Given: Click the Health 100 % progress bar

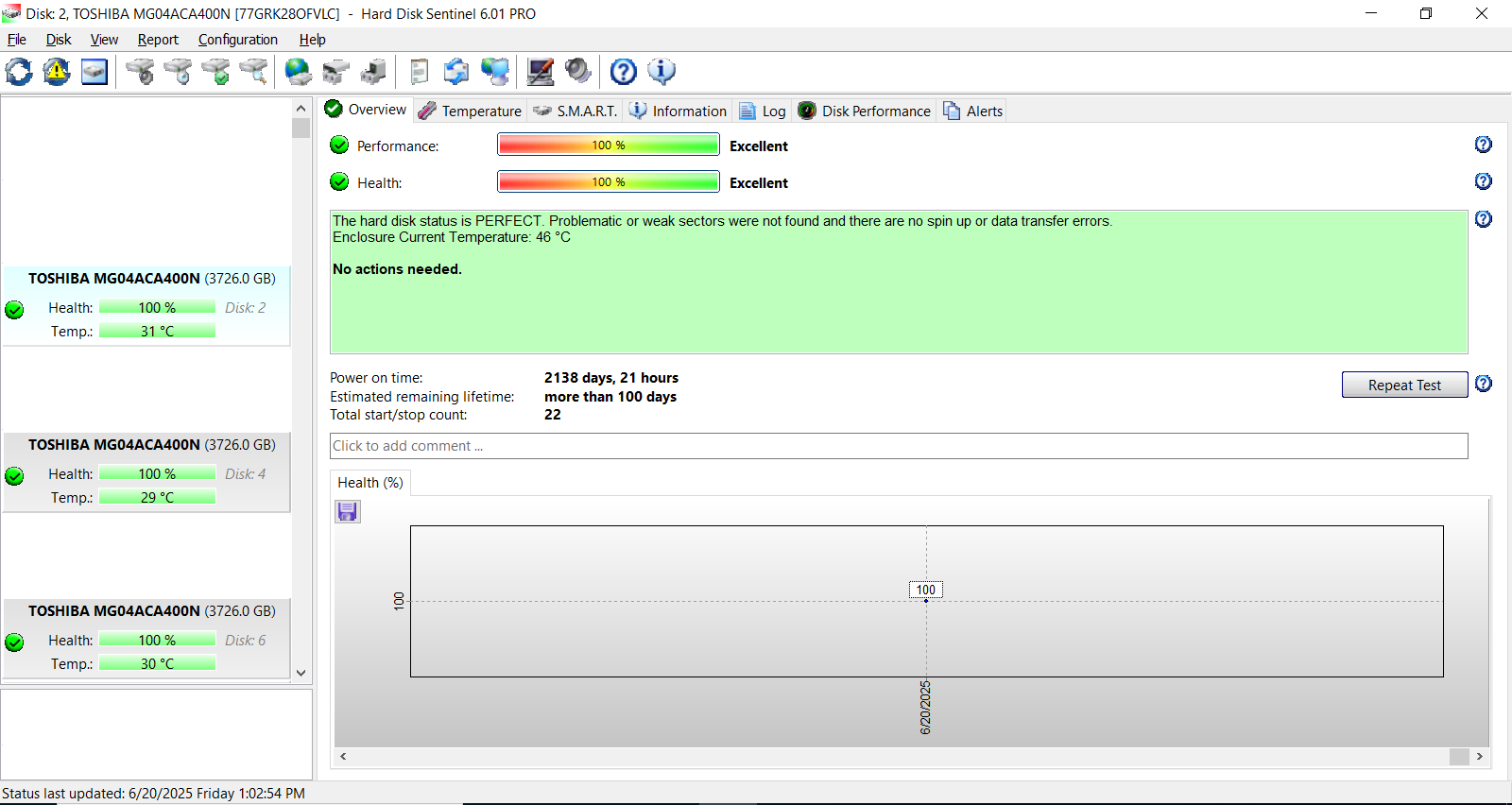Looking at the screenshot, I should 609,181.
